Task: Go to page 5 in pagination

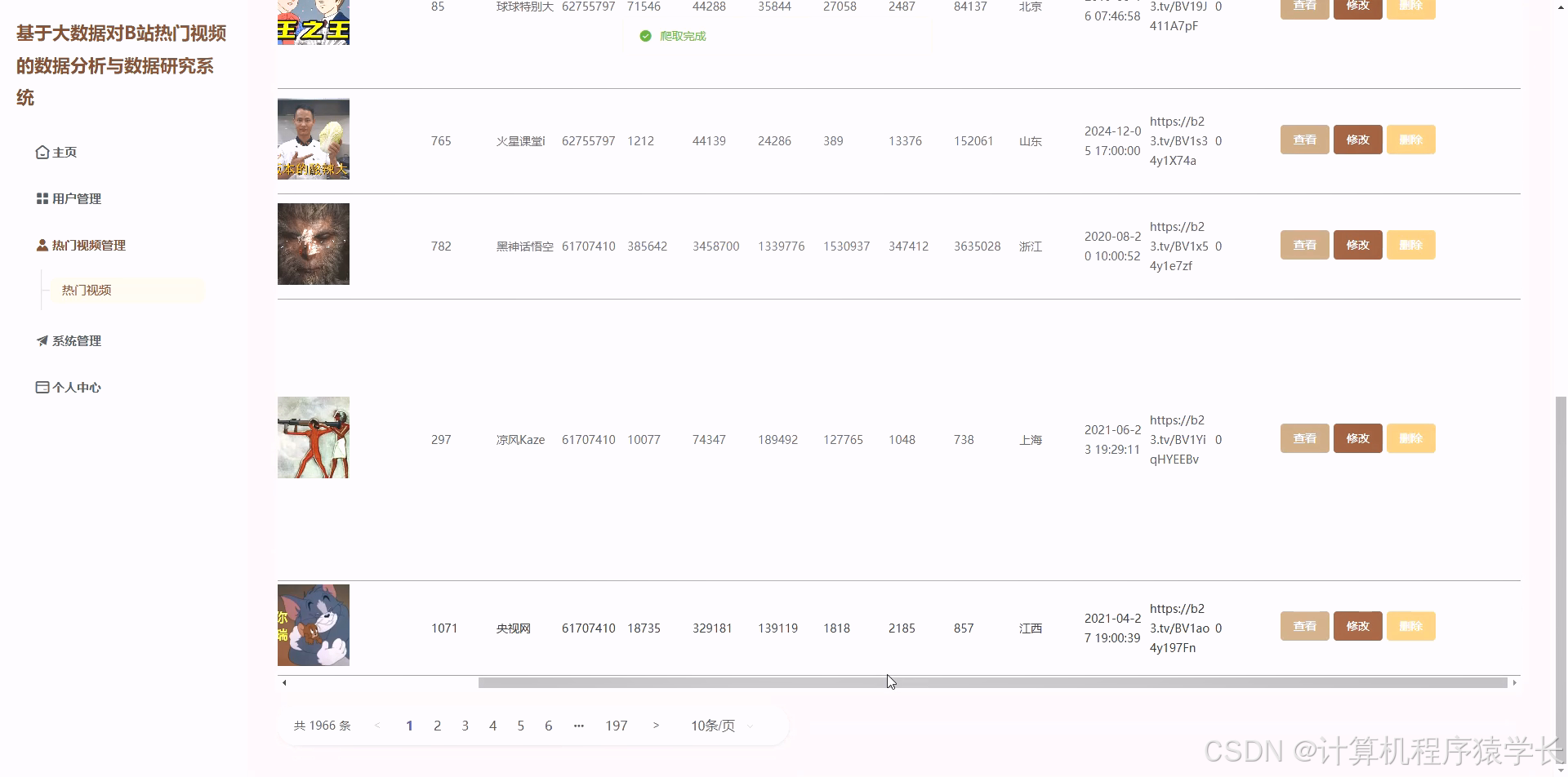Action: 521,726
